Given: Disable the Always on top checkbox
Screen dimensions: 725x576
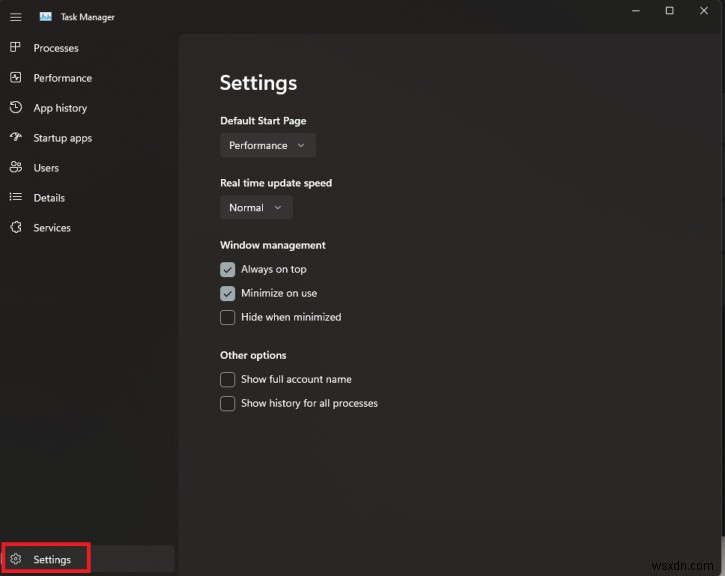Looking at the screenshot, I should click(x=227, y=270).
